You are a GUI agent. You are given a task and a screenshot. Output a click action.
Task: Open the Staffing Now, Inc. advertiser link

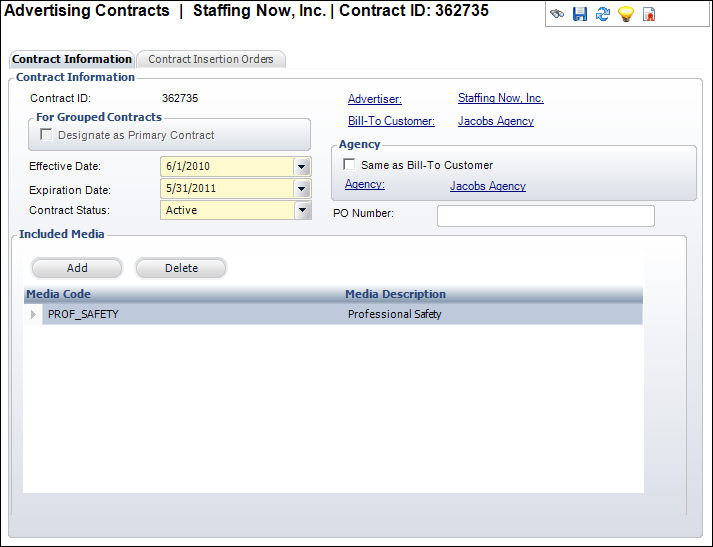click(x=500, y=98)
